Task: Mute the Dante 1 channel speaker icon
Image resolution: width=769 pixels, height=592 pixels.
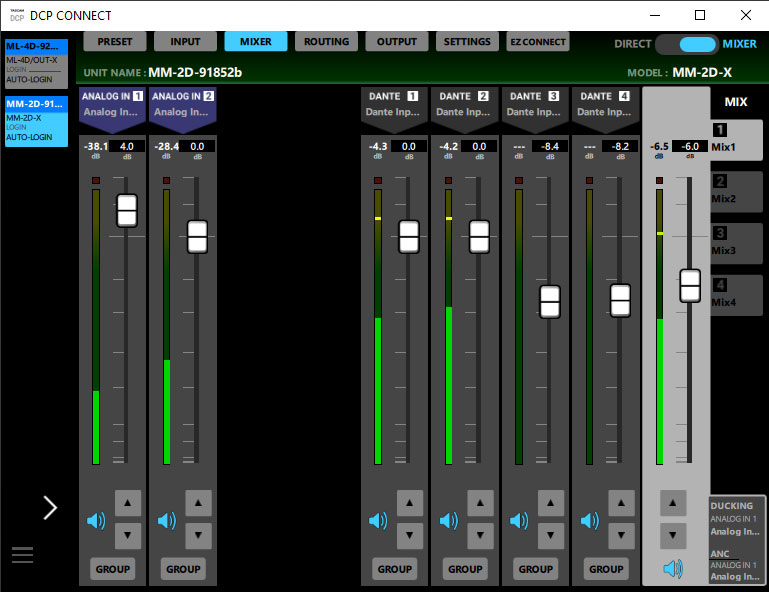Action: 378,520
